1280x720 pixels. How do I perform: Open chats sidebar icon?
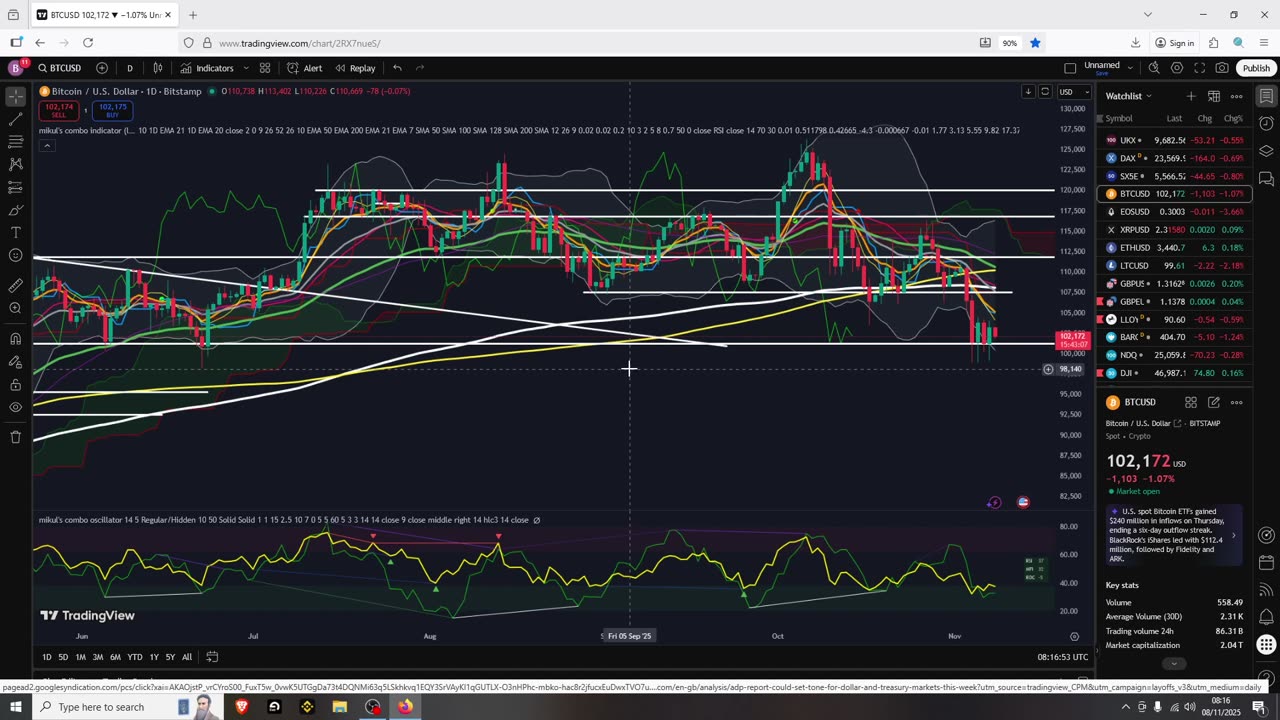click(1266, 179)
